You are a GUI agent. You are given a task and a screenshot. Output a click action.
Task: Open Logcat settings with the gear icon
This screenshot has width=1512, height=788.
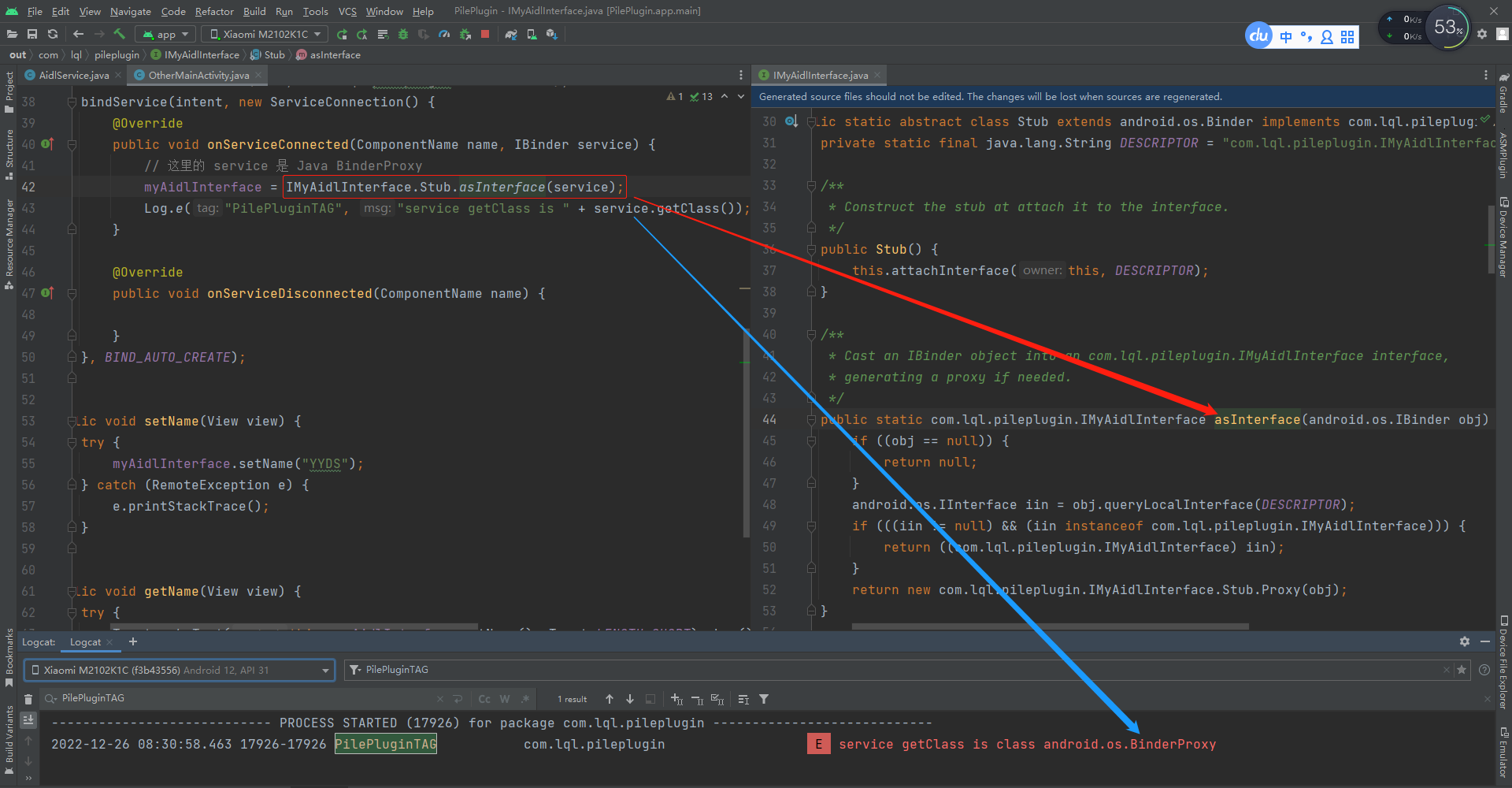(1464, 641)
